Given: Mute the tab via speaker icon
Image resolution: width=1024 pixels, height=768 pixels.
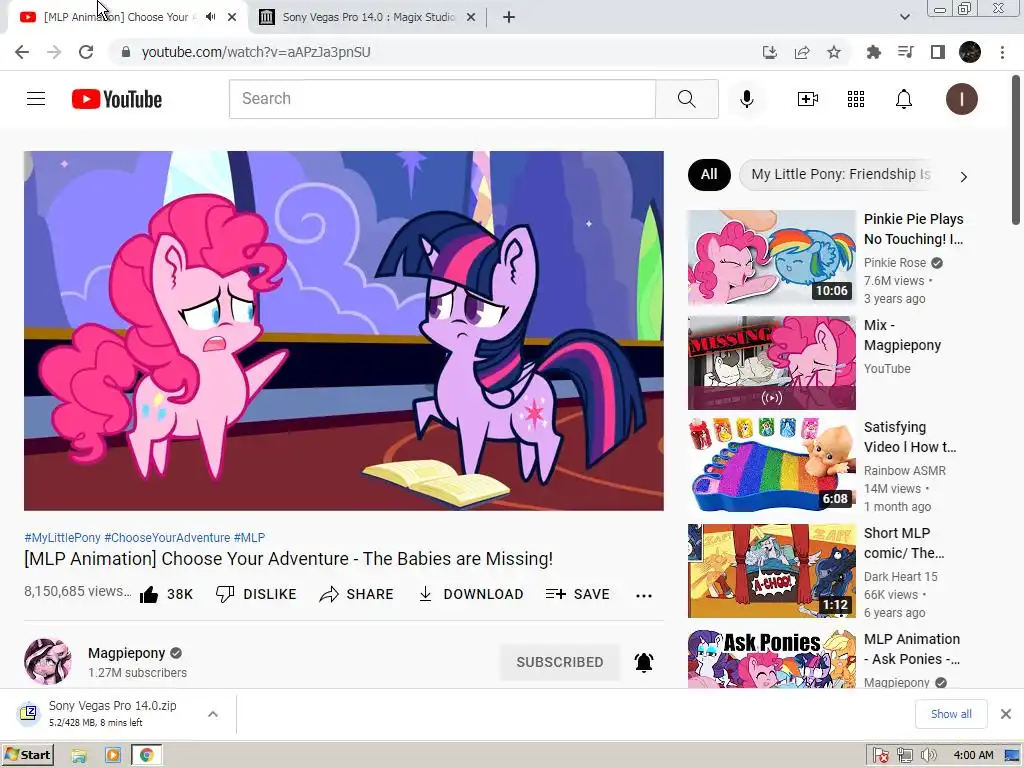Looking at the screenshot, I should coord(210,17).
